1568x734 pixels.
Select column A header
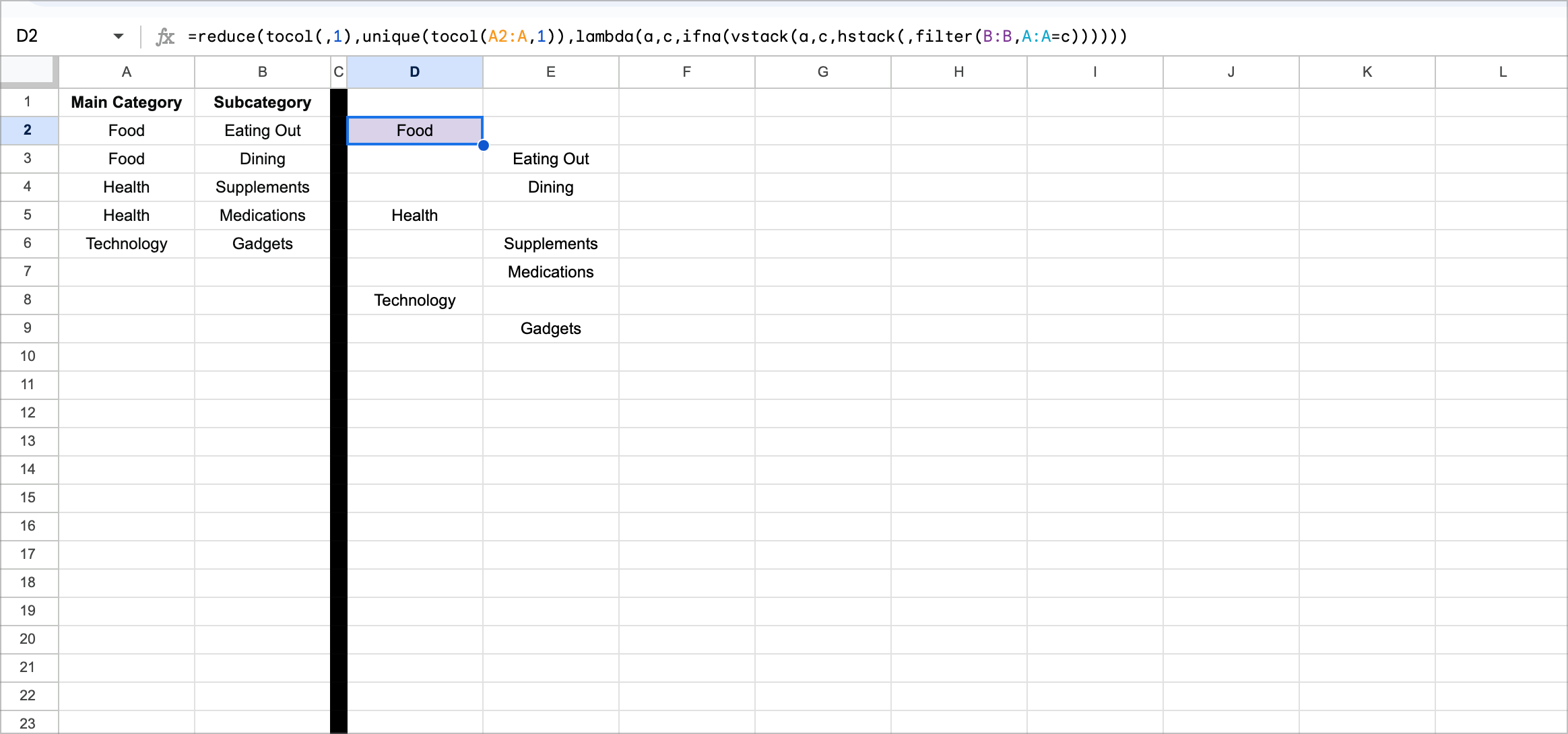coord(127,72)
